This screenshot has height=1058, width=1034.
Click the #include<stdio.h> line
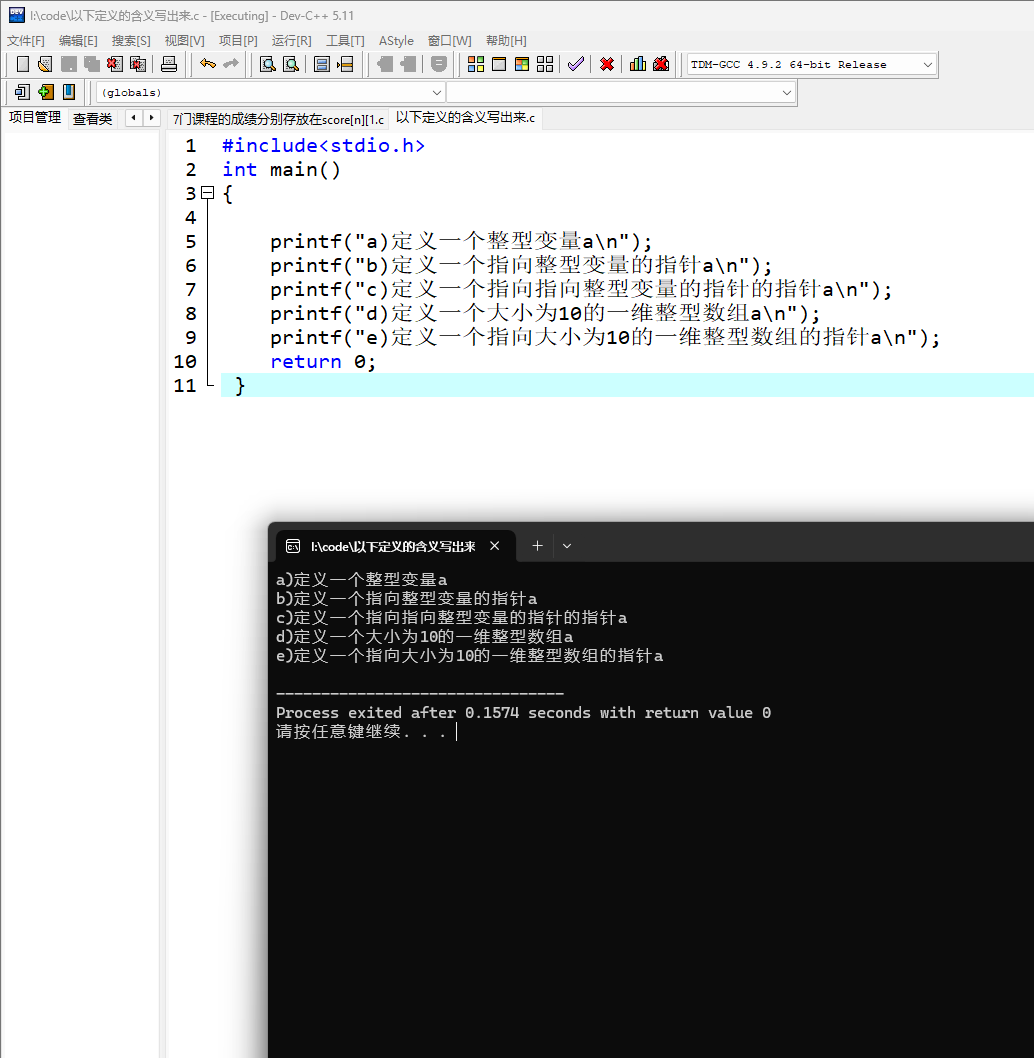click(324, 146)
